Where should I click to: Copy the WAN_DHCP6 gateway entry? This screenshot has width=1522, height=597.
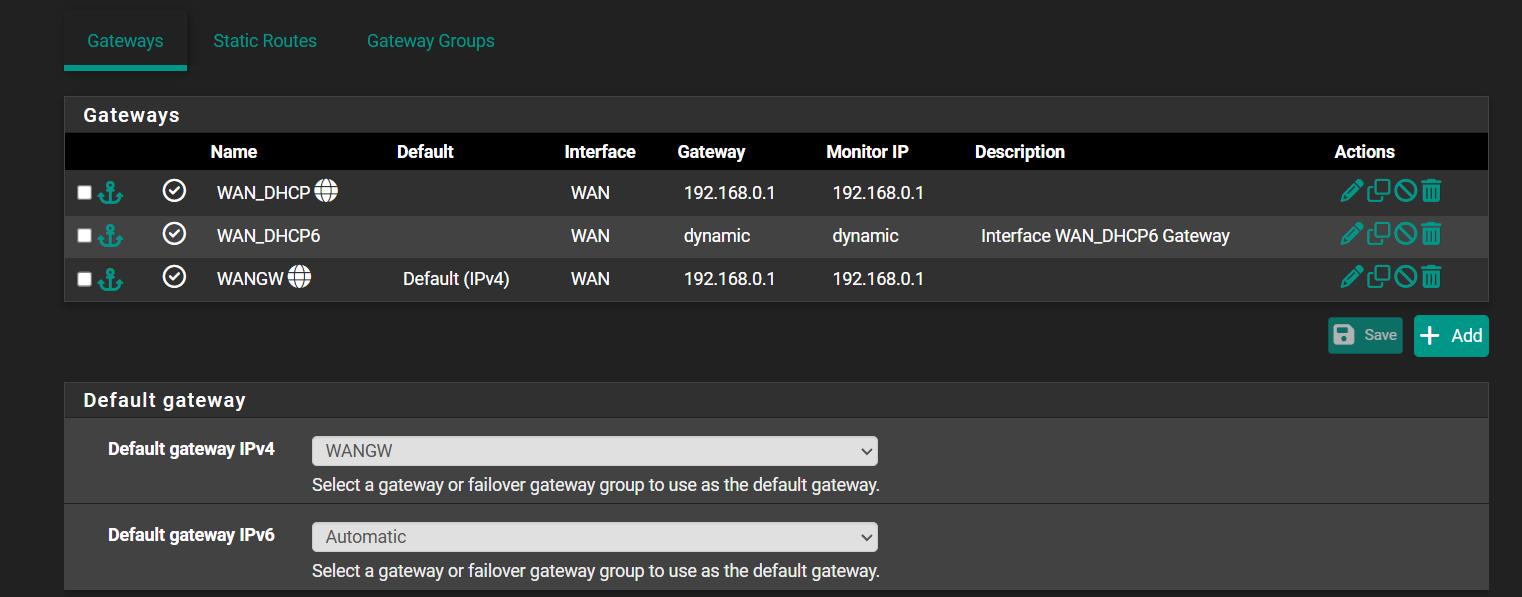[x=1379, y=233]
